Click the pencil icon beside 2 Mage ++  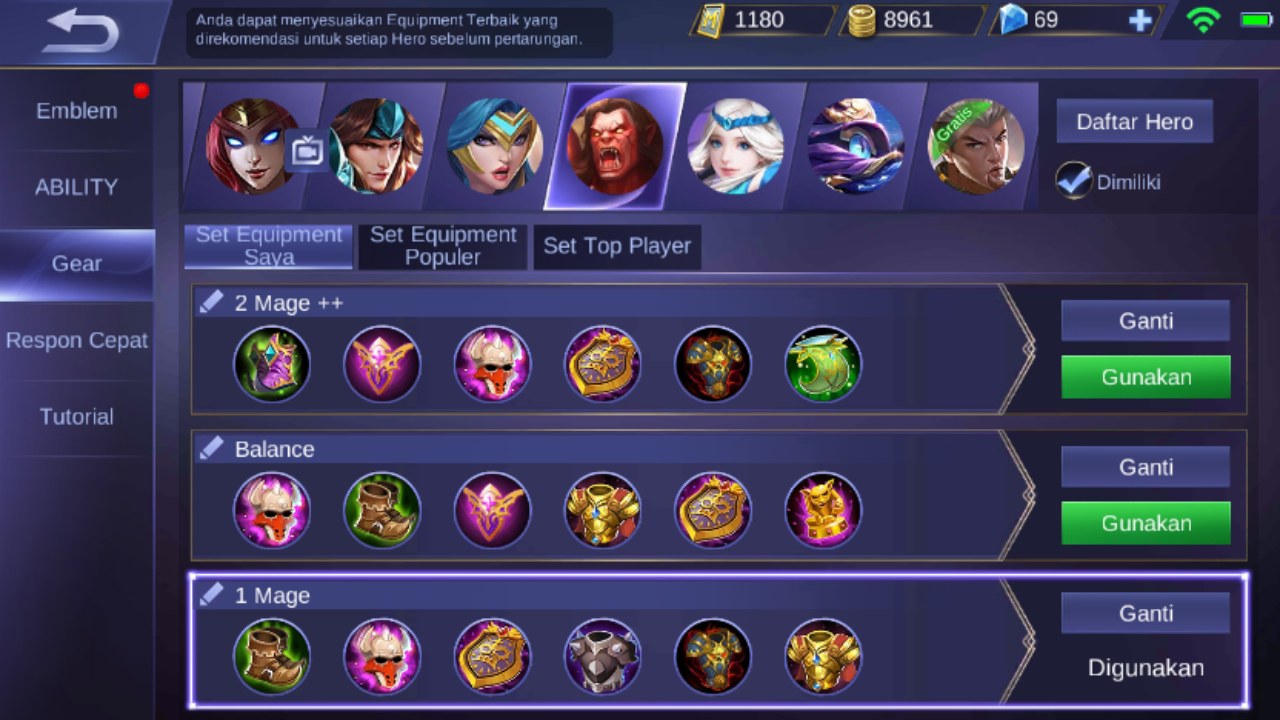[x=211, y=302]
